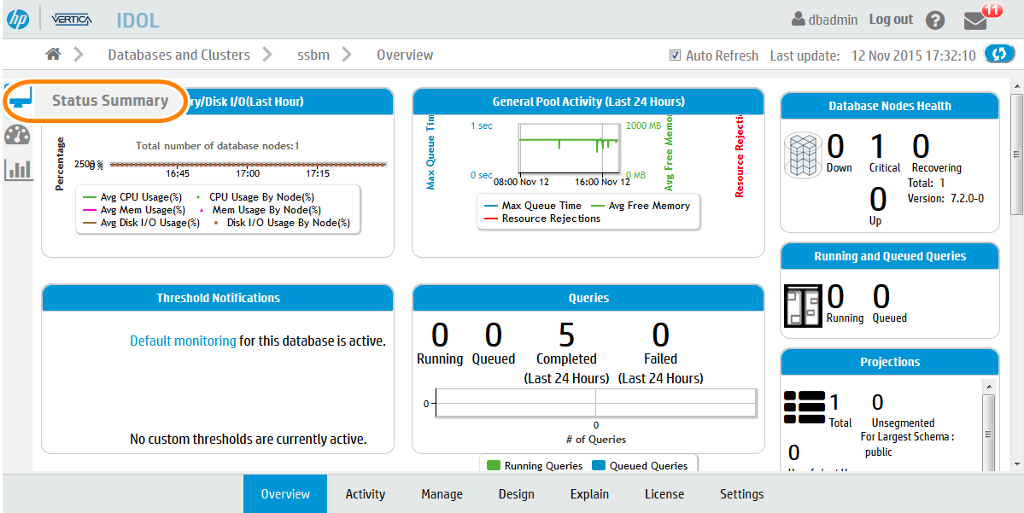The width and height of the screenshot is (1024, 513).
Task: Click the running queries server icon
Action: (803, 304)
